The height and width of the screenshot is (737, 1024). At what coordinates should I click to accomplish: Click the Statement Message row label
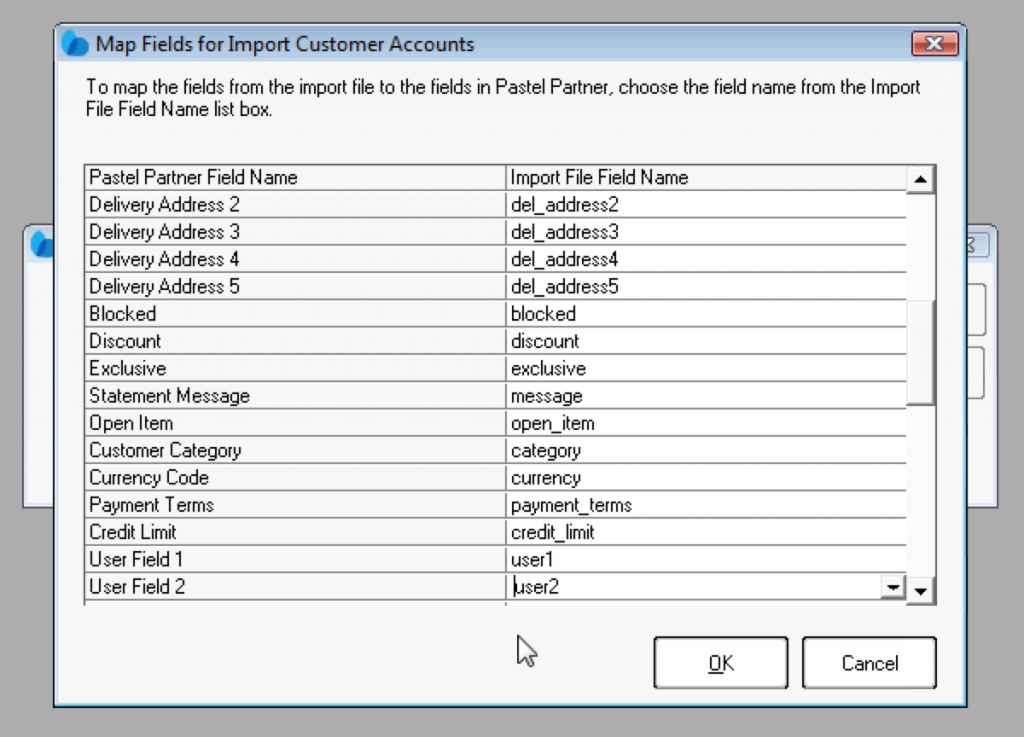pyautogui.click(x=295, y=396)
